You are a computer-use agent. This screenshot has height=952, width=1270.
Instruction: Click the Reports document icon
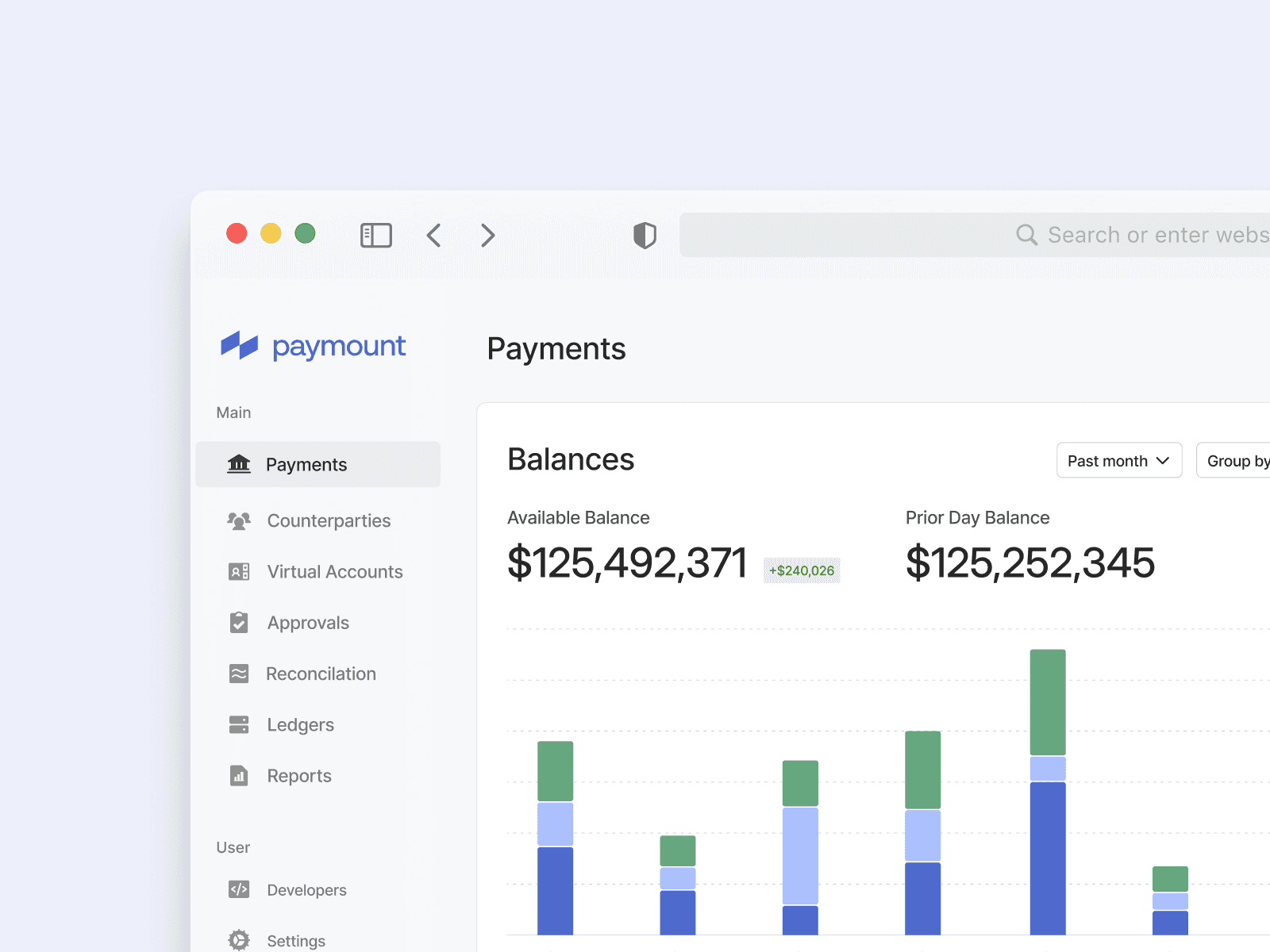pos(239,775)
